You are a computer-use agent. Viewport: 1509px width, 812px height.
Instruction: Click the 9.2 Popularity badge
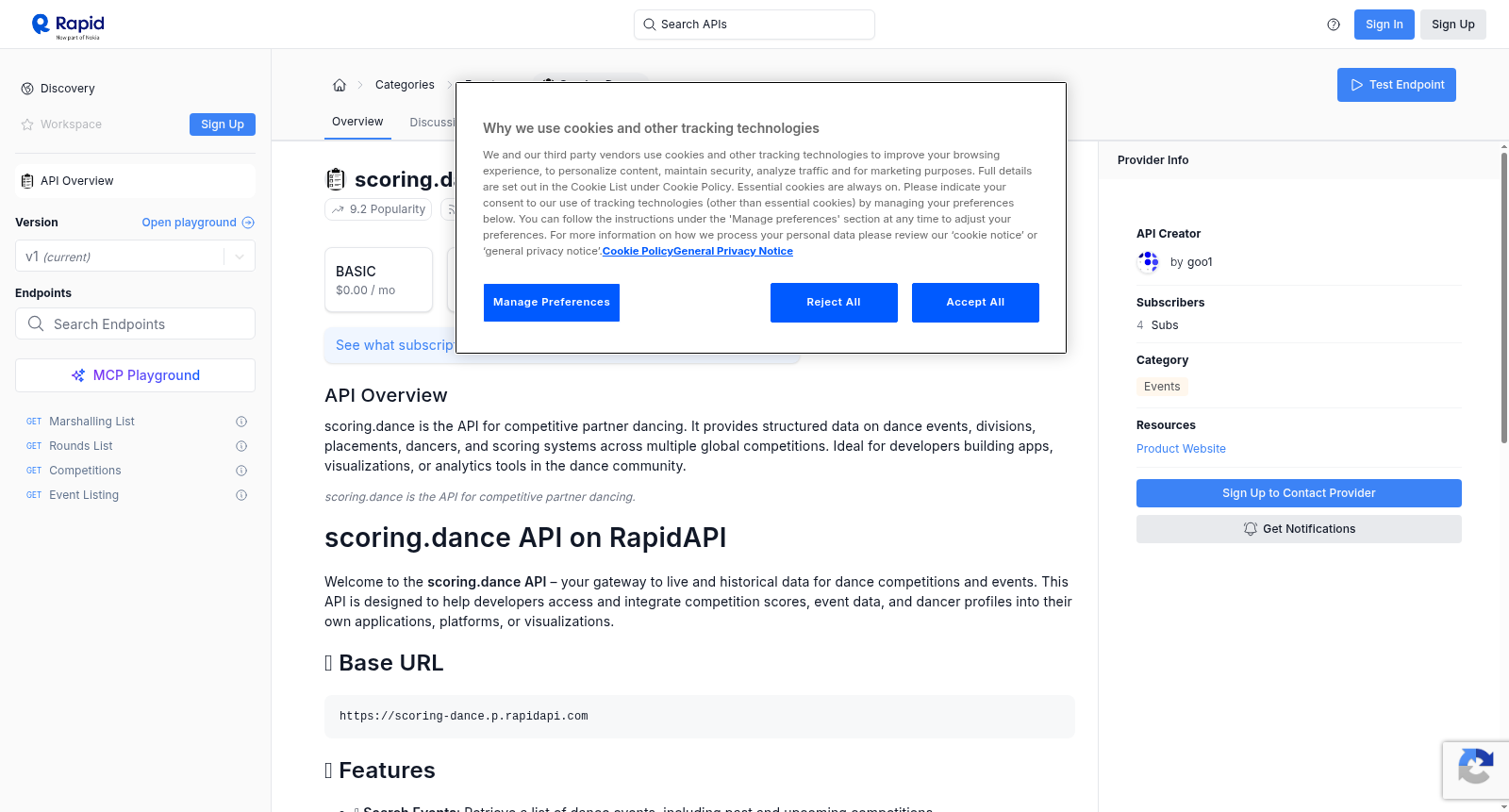(378, 209)
